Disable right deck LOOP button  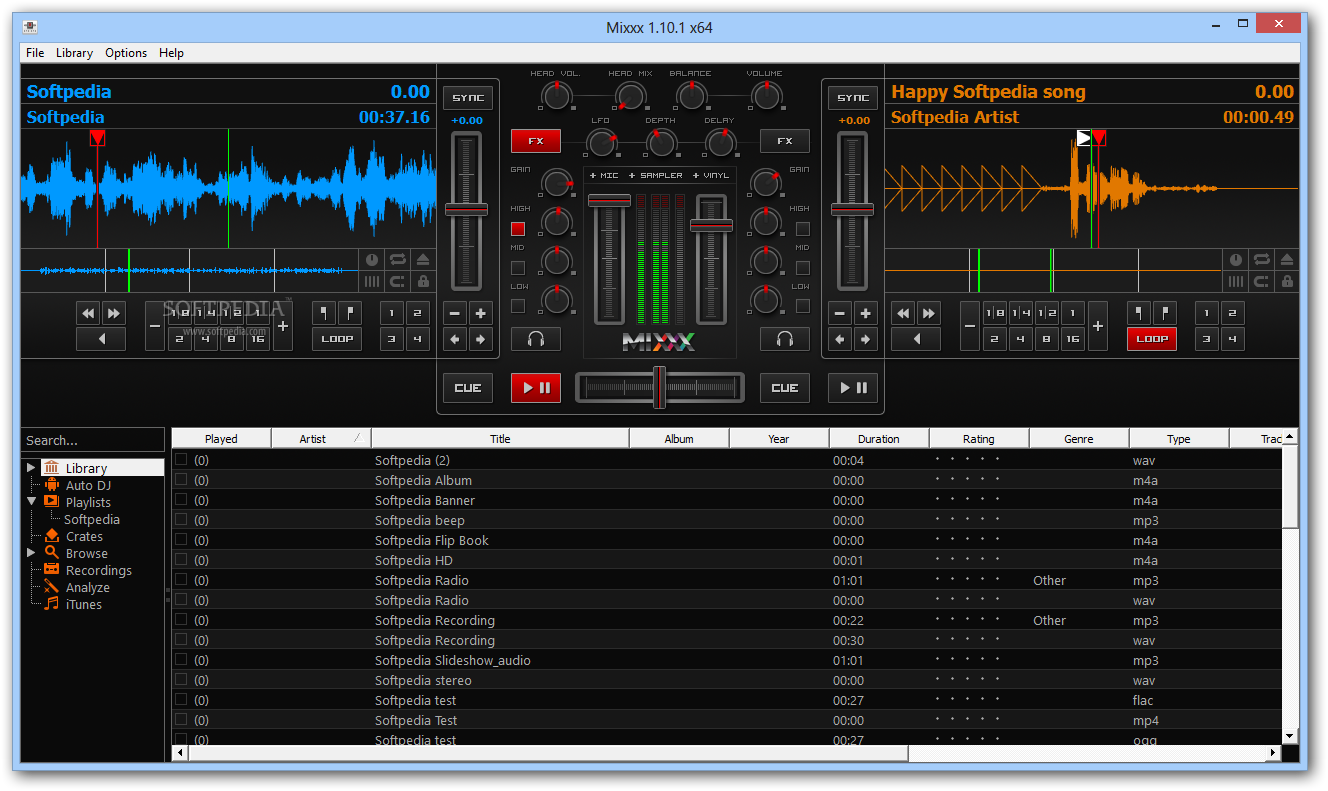[x=1151, y=339]
